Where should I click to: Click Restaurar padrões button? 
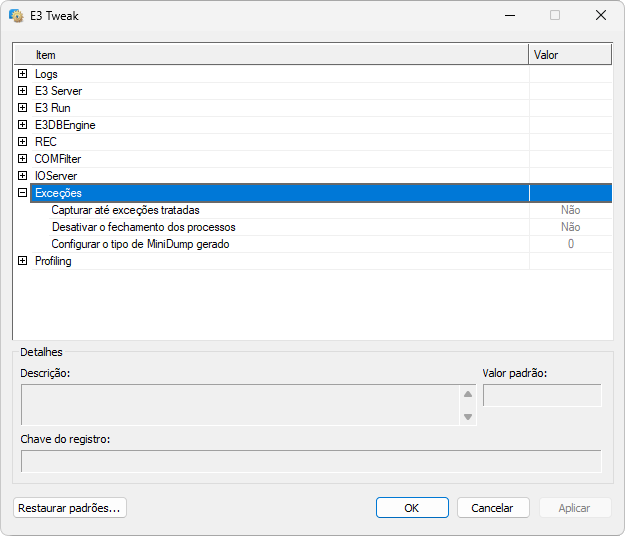pyautogui.click(x=70, y=508)
